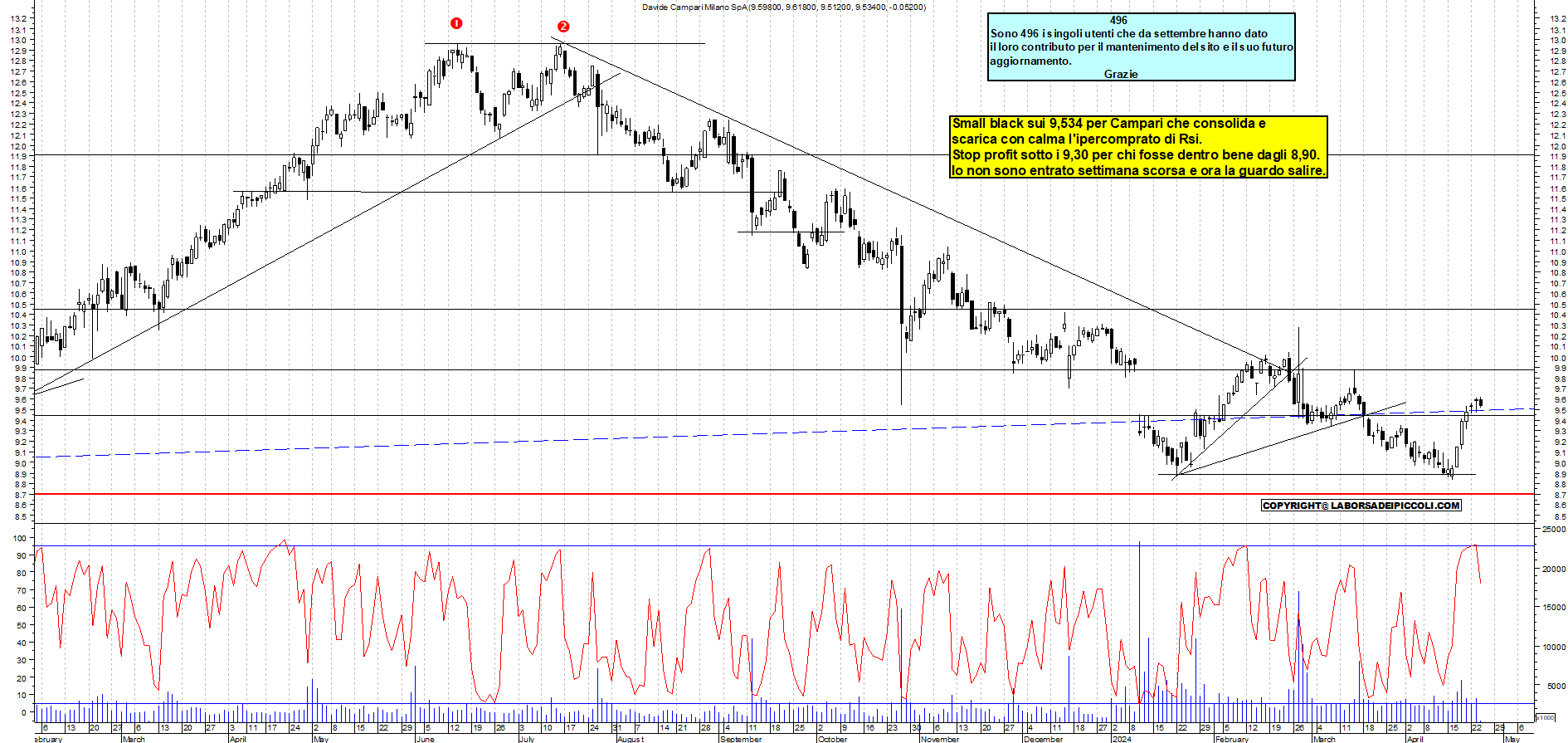This screenshot has width=1568, height=743.
Task: Click the '2024' year label on the time axis
Action: pyautogui.click(x=1121, y=739)
